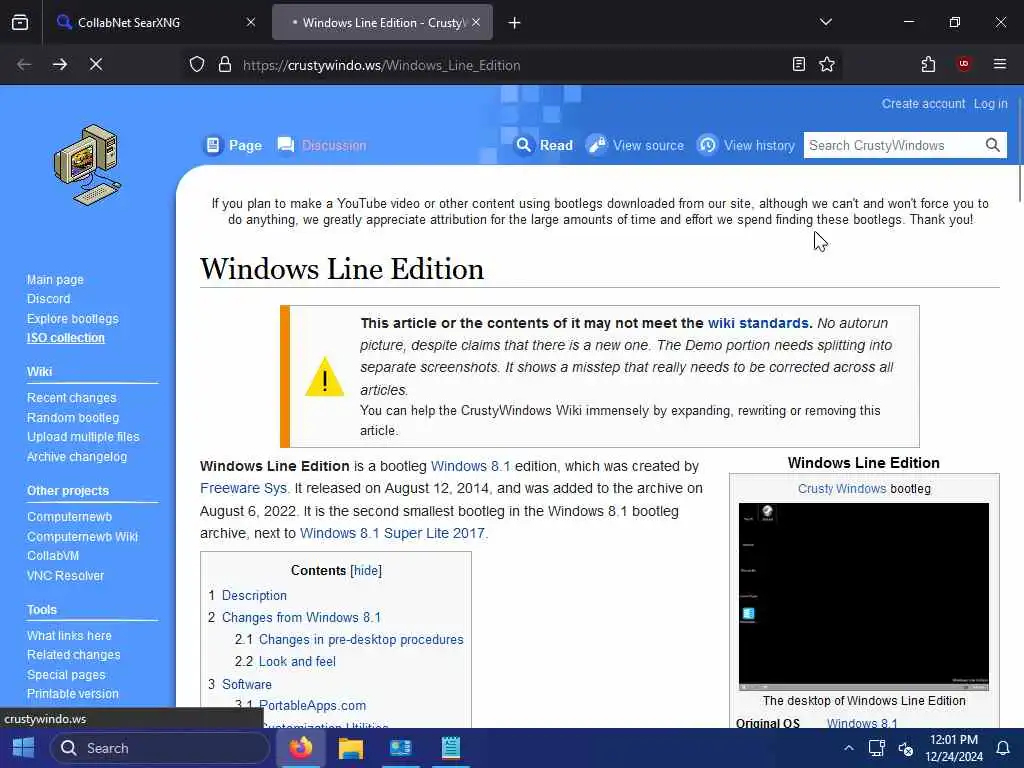1024x768 pixels.
Task: Open the Windows Line Edition desktop screenshot
Action: pos(863,596)
